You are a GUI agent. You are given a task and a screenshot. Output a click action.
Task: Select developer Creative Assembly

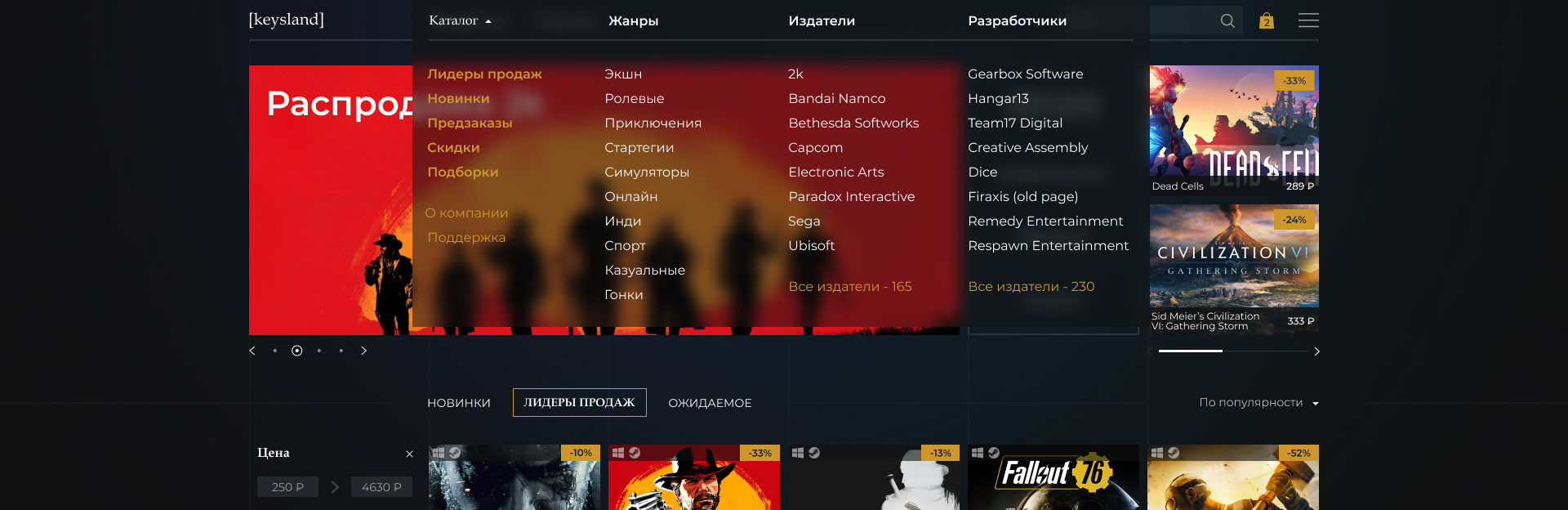point(1028,147)
